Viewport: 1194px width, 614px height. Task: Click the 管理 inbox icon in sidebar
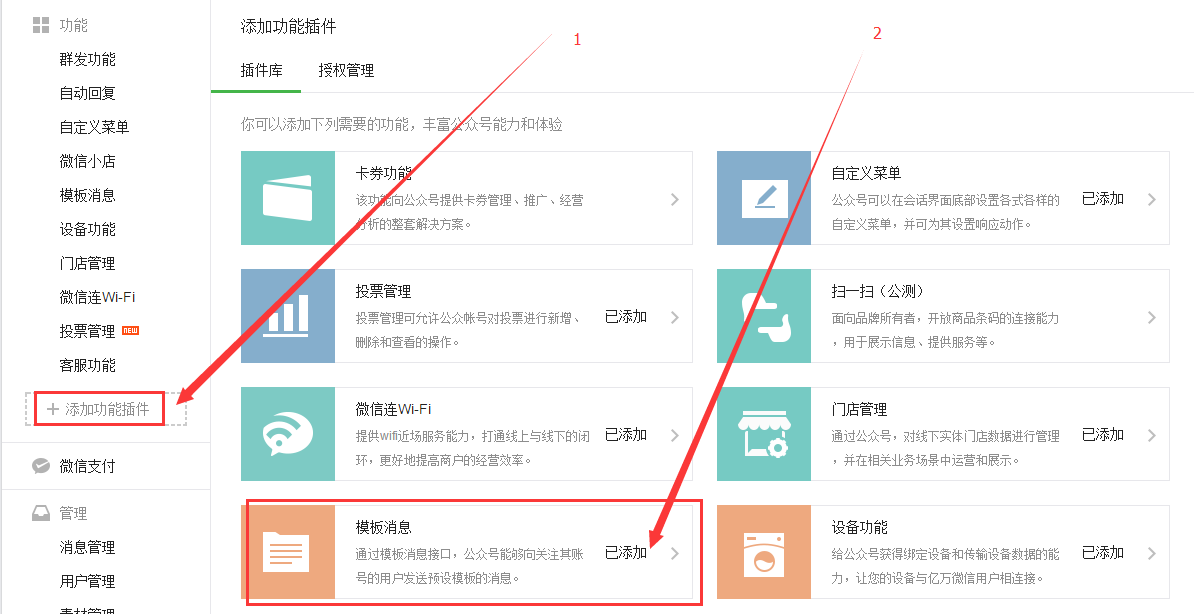[x=41, y=513]
